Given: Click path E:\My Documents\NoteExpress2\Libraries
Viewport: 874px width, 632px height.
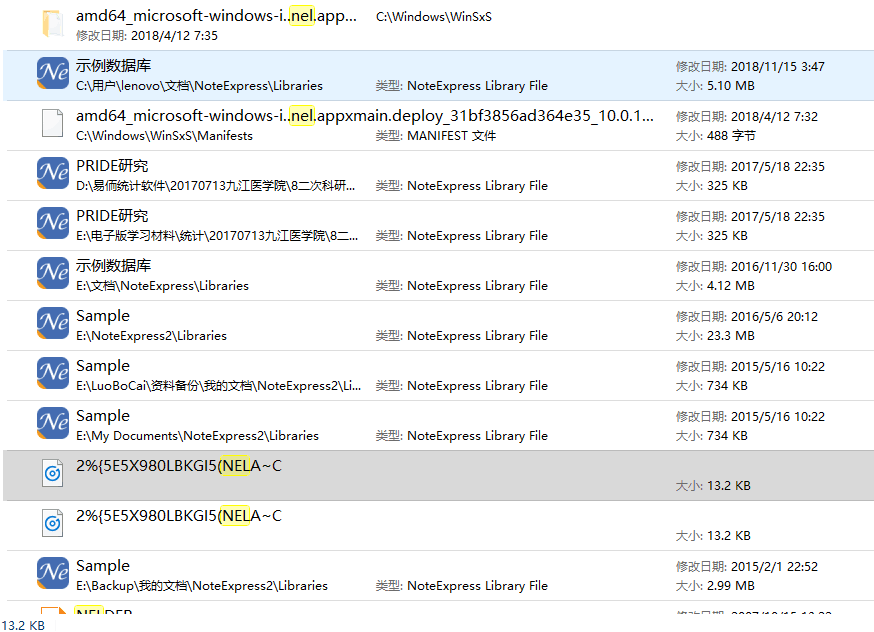Looking at the screenshot, I should pyautogui.click(x=197, y=436).
